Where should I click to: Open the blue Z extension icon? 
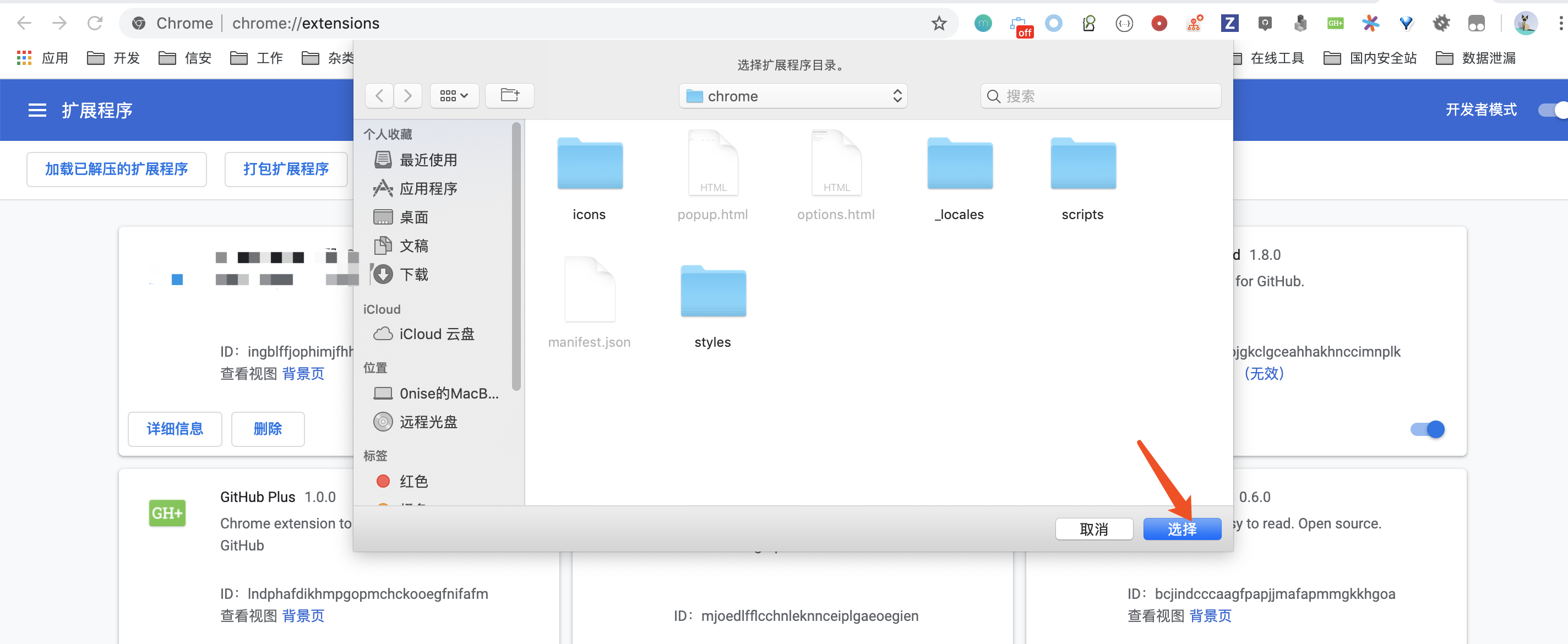(1229, 23)
